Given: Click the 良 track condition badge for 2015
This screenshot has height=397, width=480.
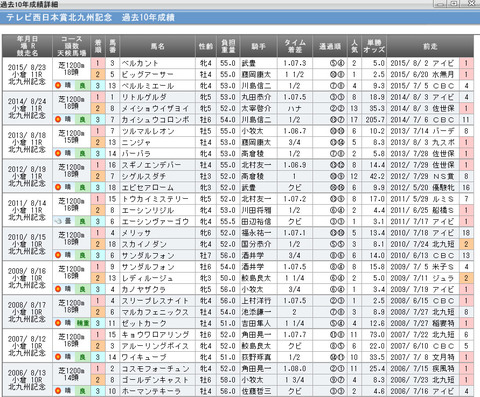Looking at the screenshot, I should (82, 85).
